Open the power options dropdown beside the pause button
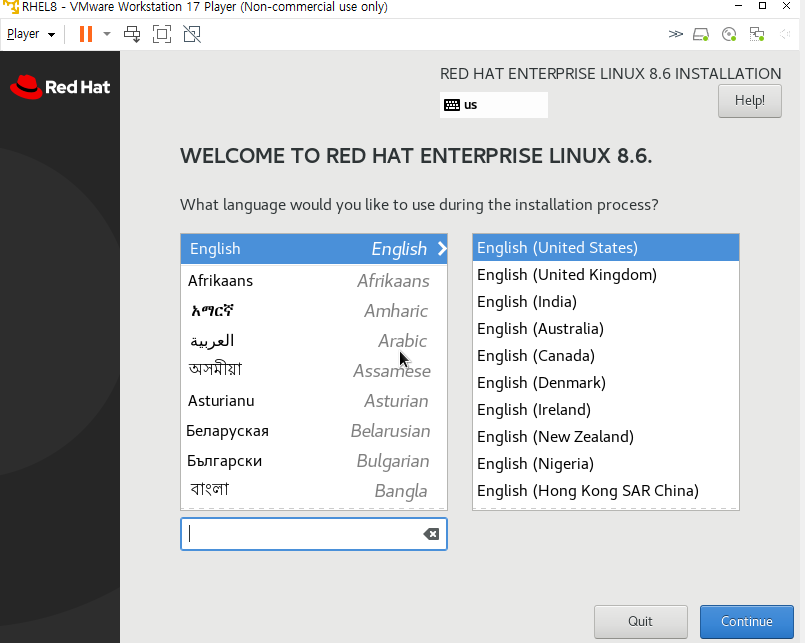This screenshot has width=805, height=643. [x=107, y=34]
